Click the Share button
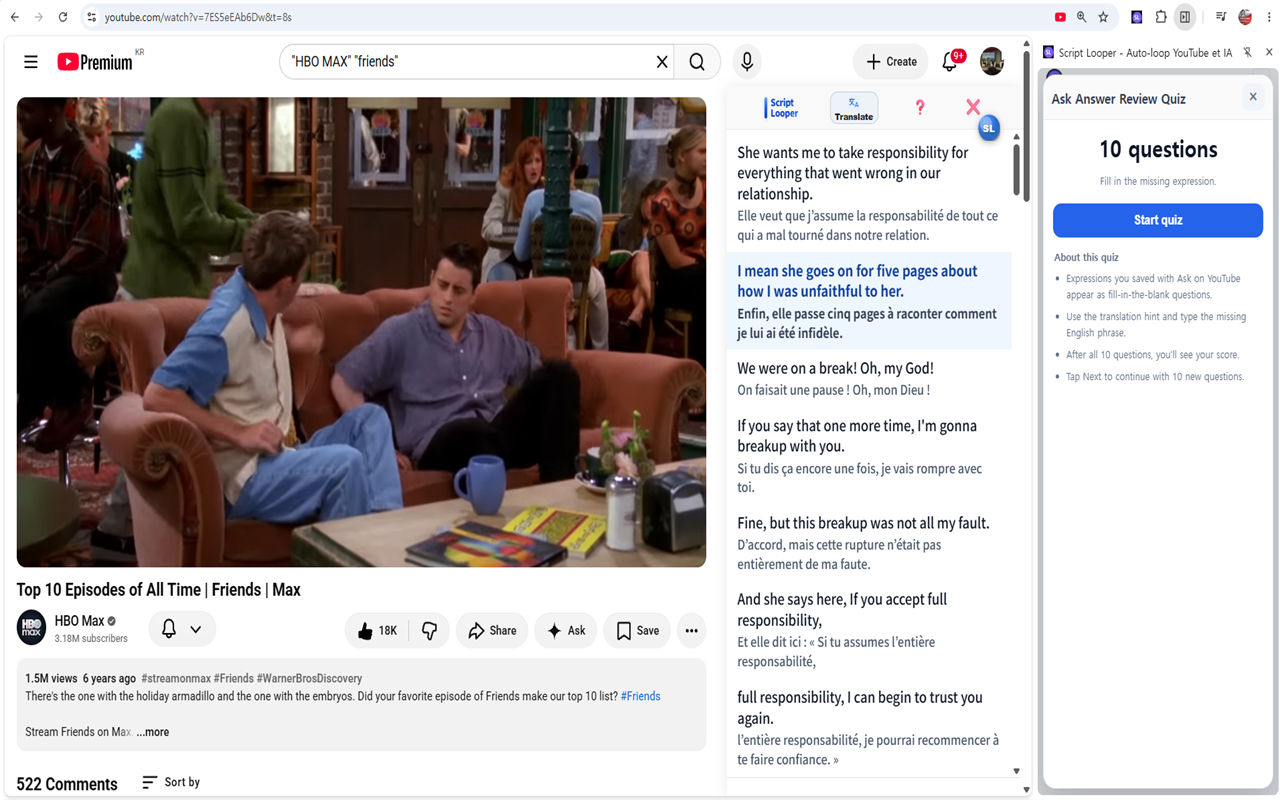 (492, 630)
